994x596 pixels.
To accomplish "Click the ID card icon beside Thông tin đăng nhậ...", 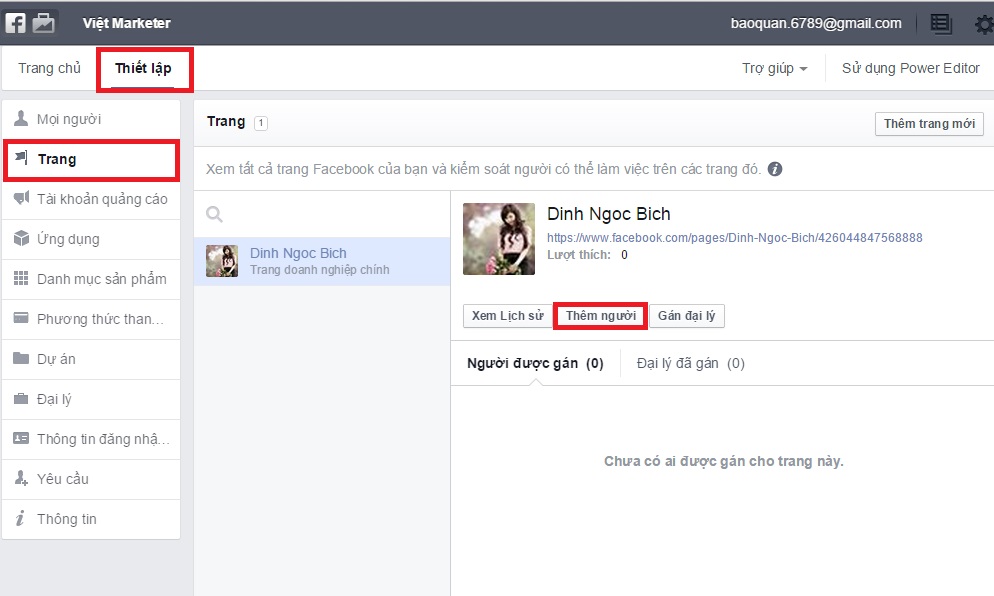I will [22, 438].
